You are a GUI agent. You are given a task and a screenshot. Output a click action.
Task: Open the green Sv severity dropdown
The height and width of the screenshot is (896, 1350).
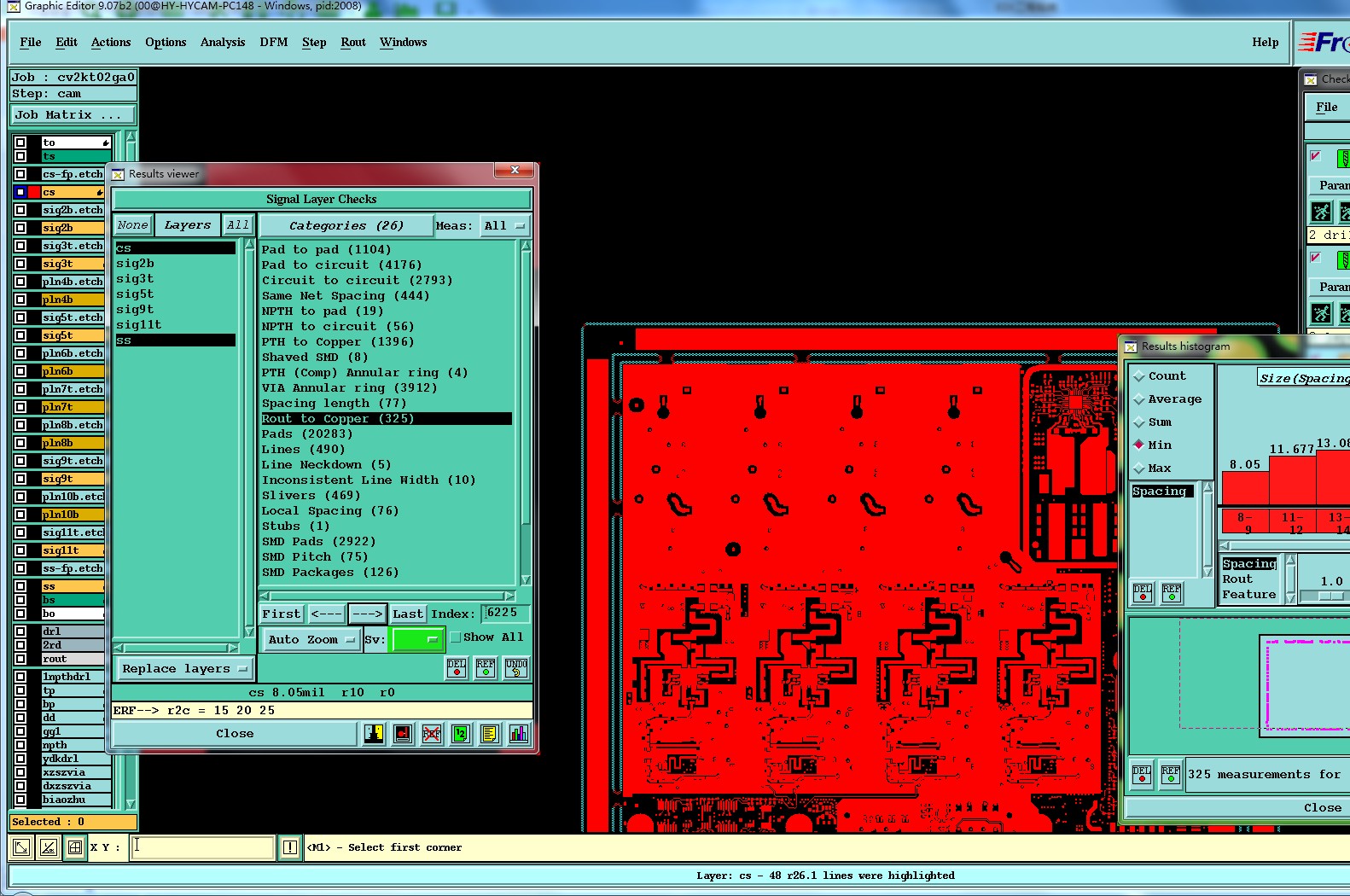416,639
